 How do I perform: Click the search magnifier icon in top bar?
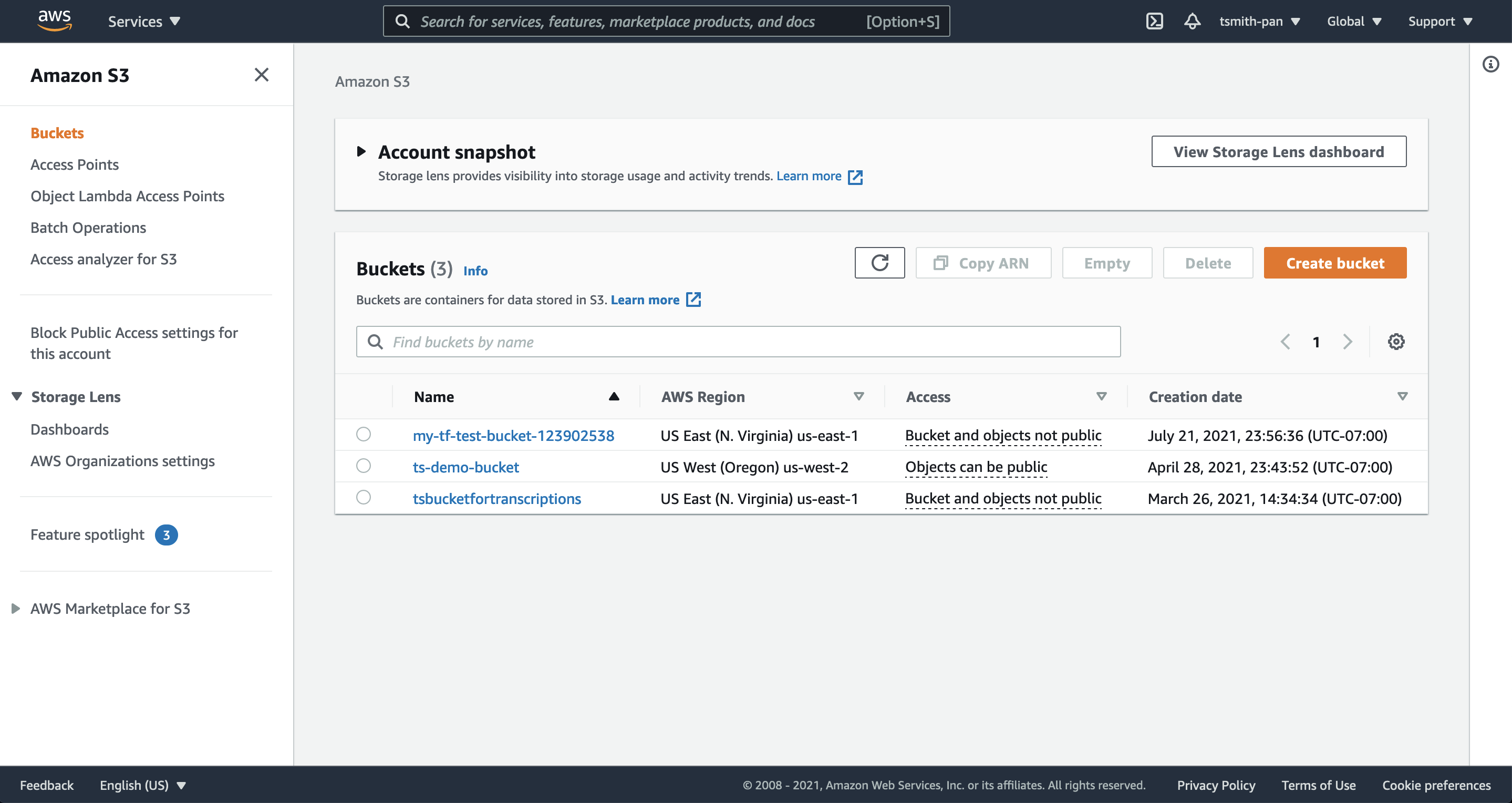[402, 22]
